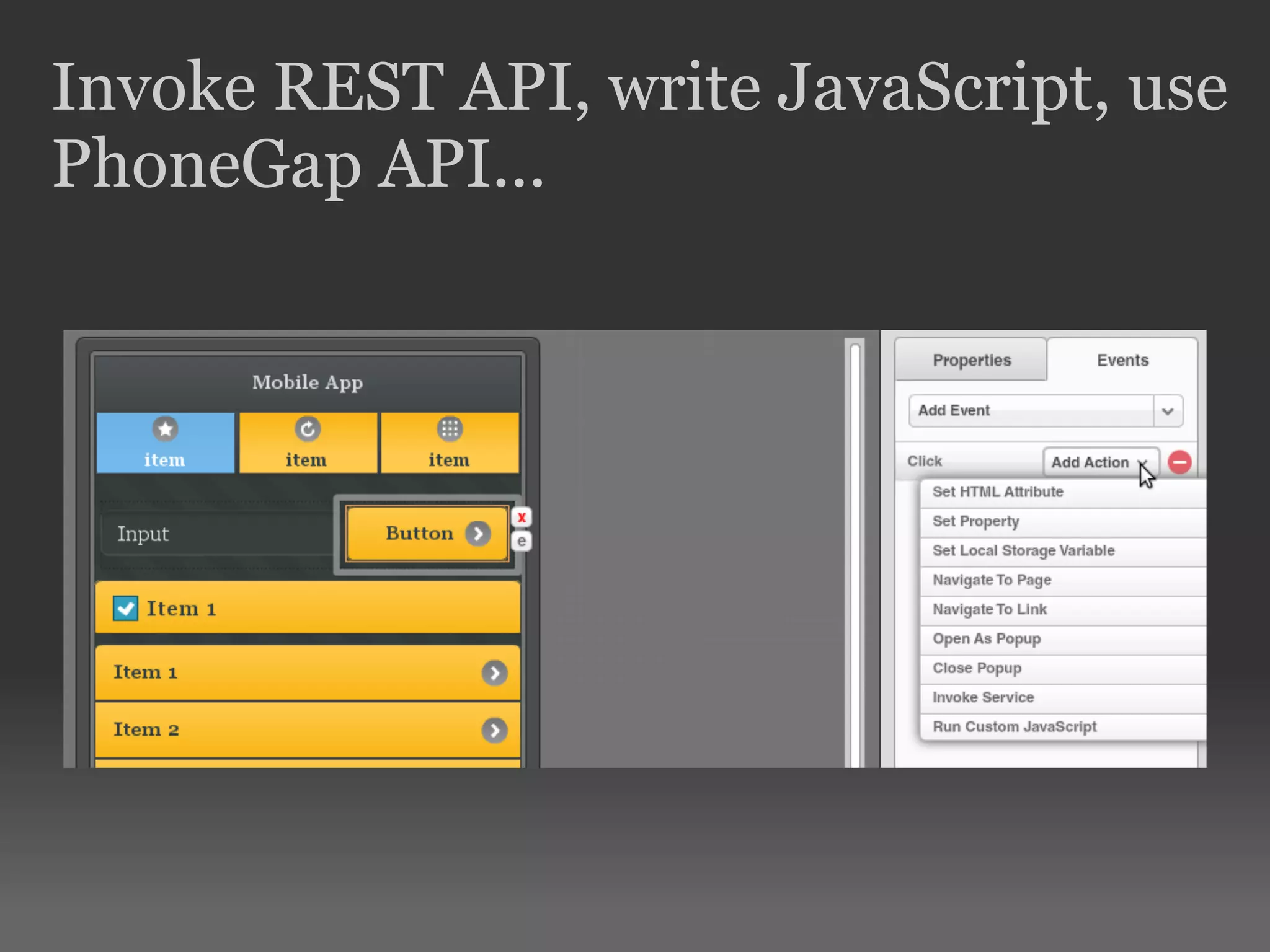
Task: Click the red remove event icon
Action: coord(1179,462)
